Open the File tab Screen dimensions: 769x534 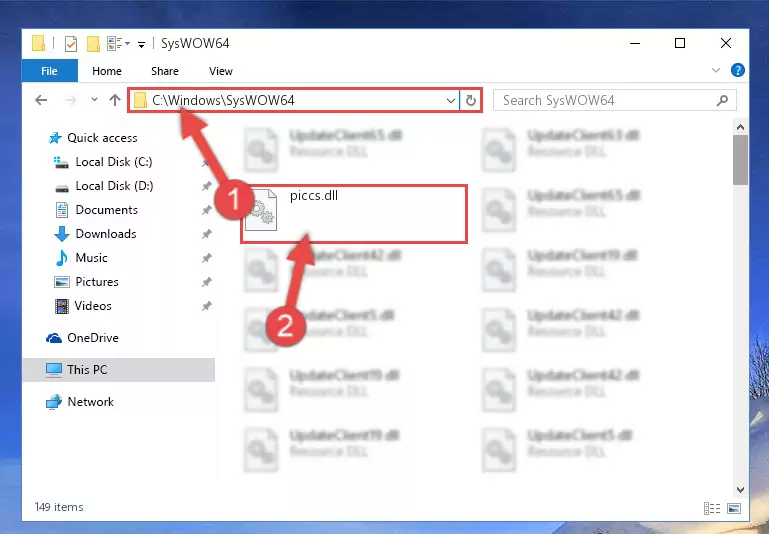(50, 71)
